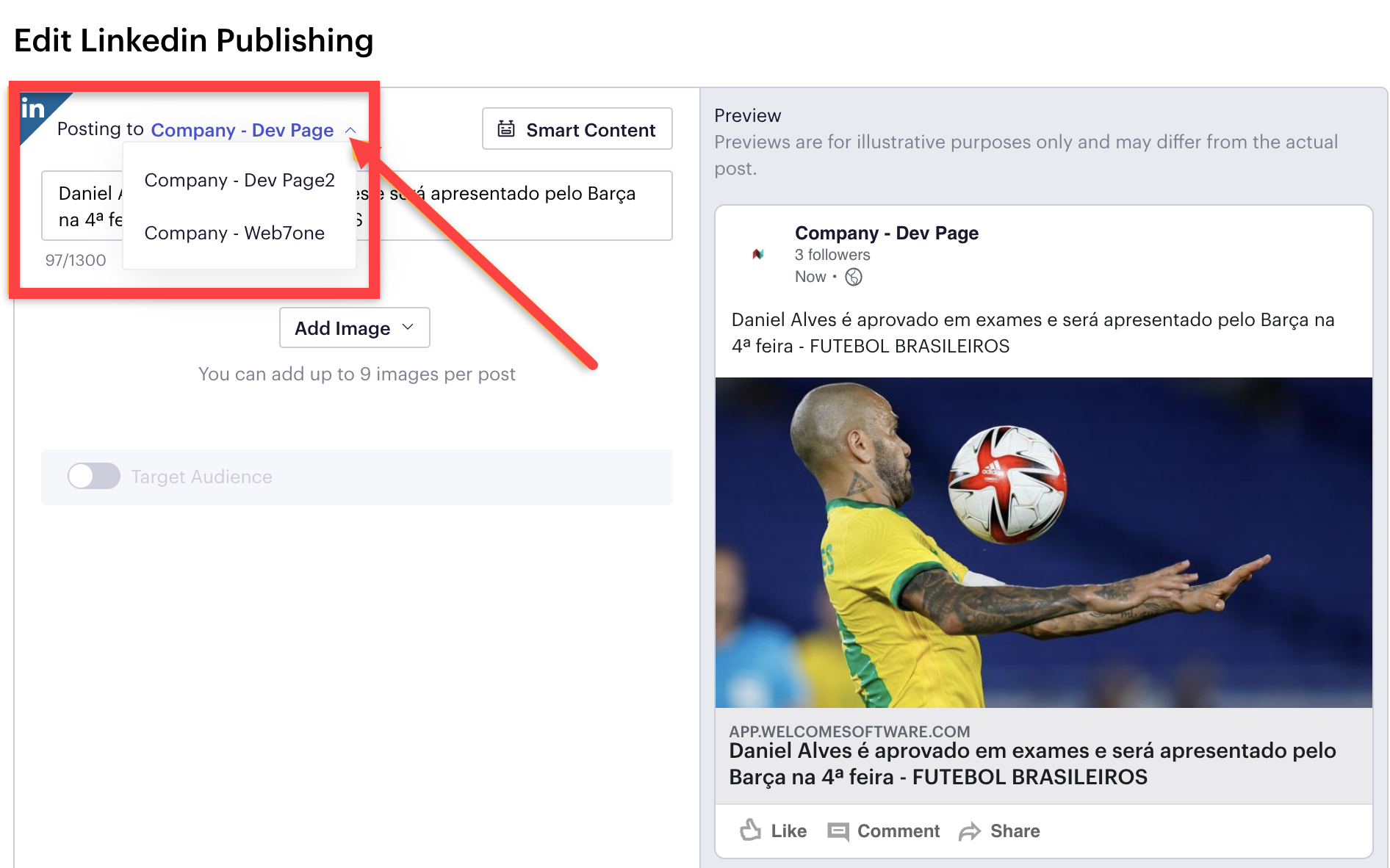1390x868 pixels.
Task: Click the Share arrow icon
Action: click(970, 831)
